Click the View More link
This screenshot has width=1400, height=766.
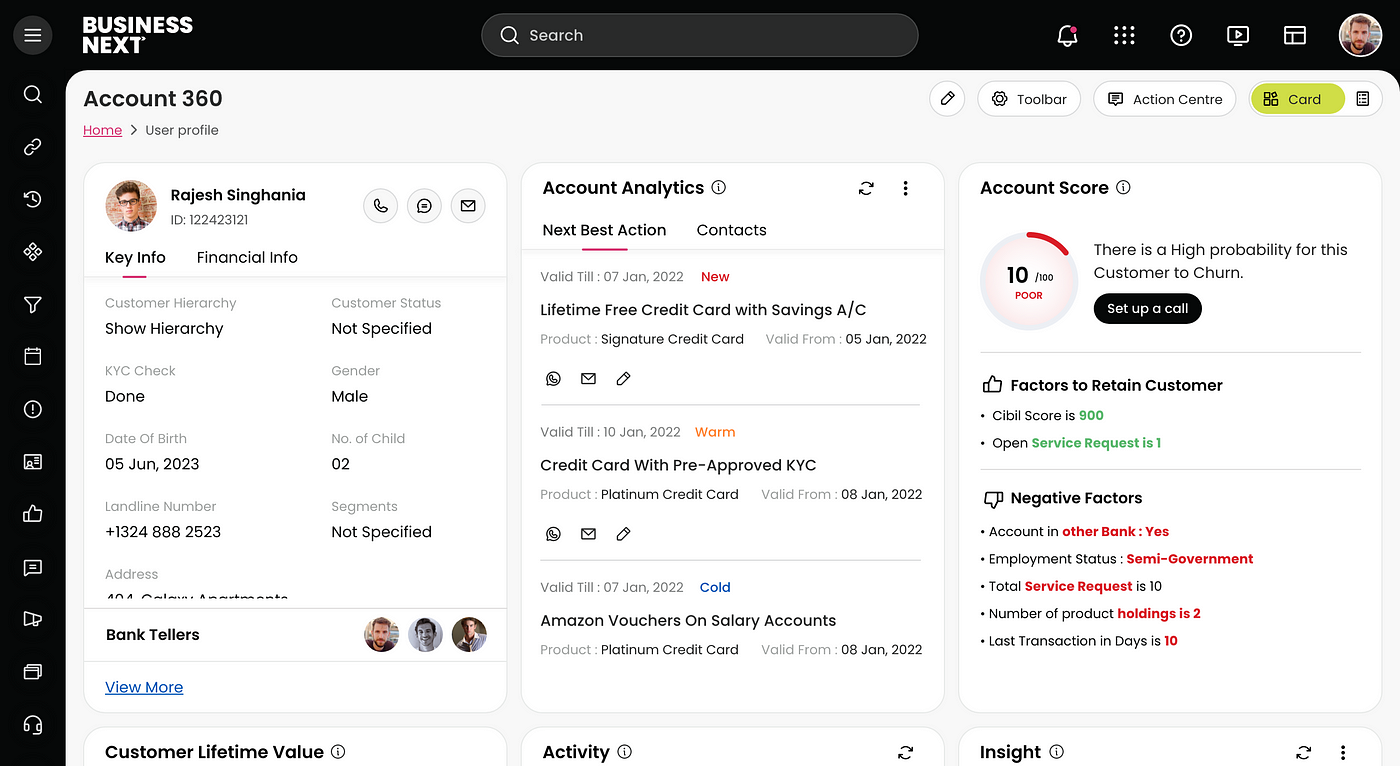(144, 687)
